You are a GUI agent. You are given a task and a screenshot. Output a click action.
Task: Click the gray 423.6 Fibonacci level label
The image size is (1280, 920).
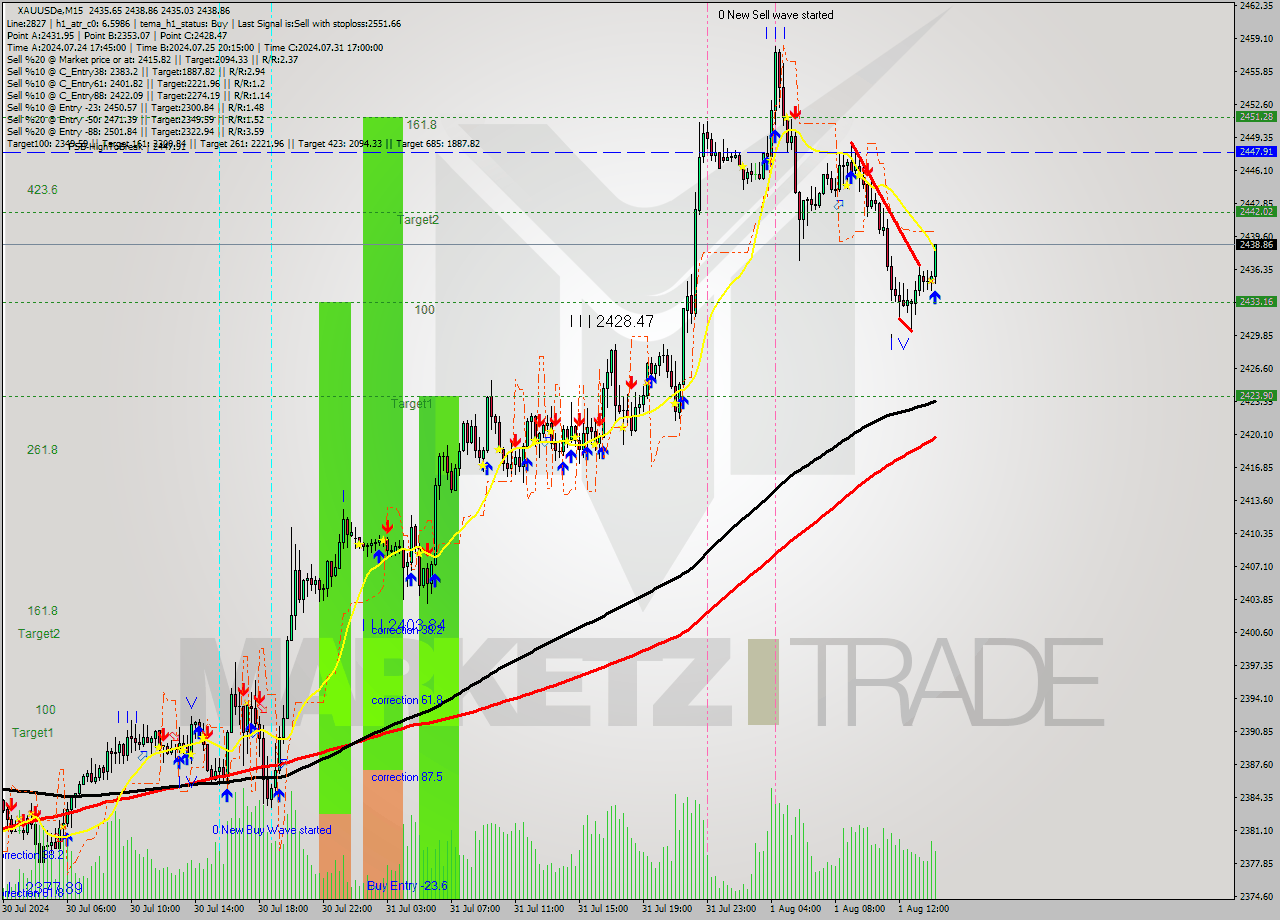click(x=42, y=190)
